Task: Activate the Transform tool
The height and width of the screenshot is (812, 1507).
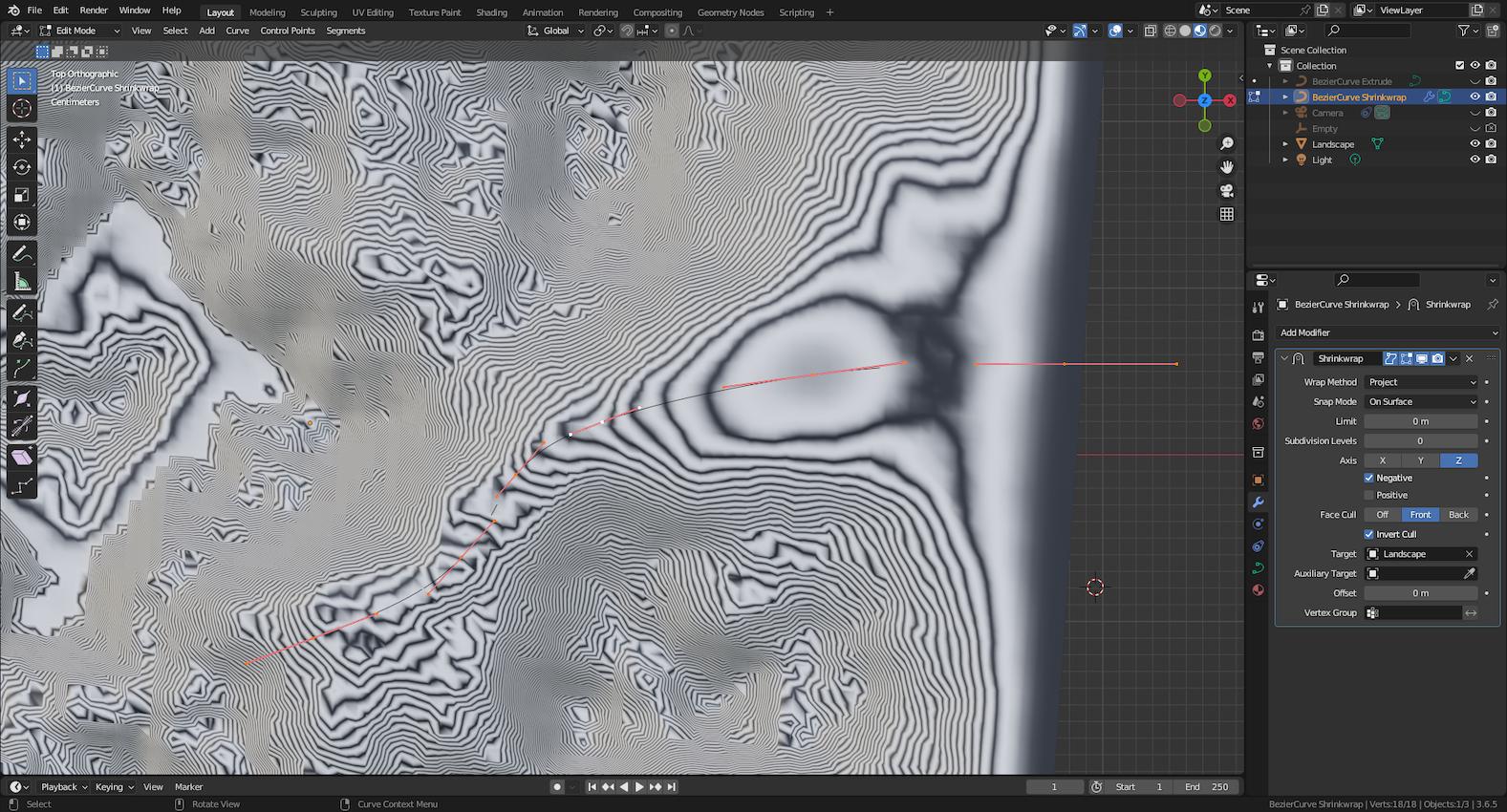Action: point(21,223)
